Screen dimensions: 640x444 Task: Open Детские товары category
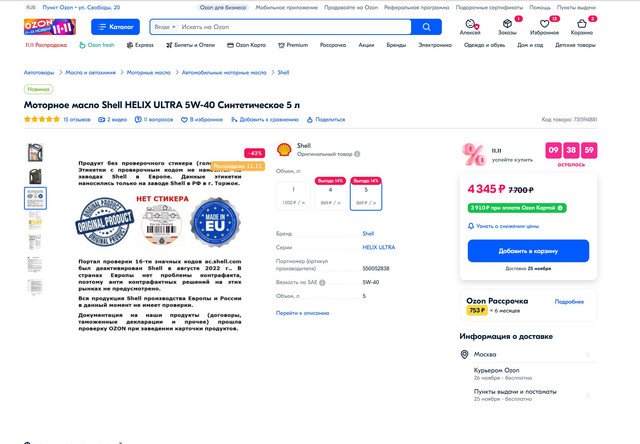576,45
